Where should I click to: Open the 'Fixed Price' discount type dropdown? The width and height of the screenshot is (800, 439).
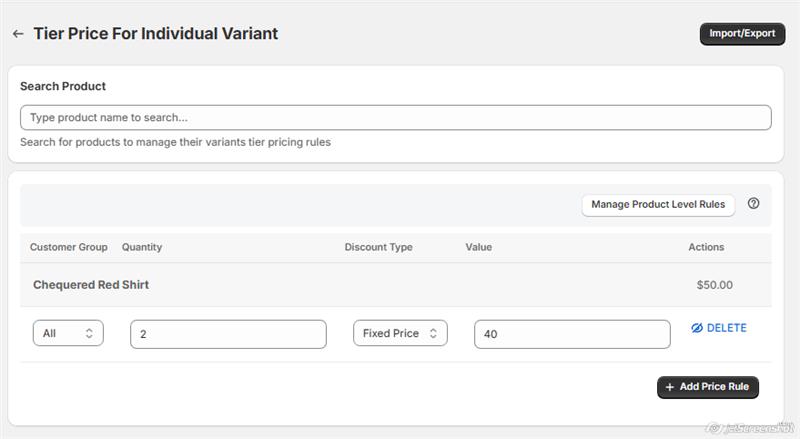click(400, 334)
